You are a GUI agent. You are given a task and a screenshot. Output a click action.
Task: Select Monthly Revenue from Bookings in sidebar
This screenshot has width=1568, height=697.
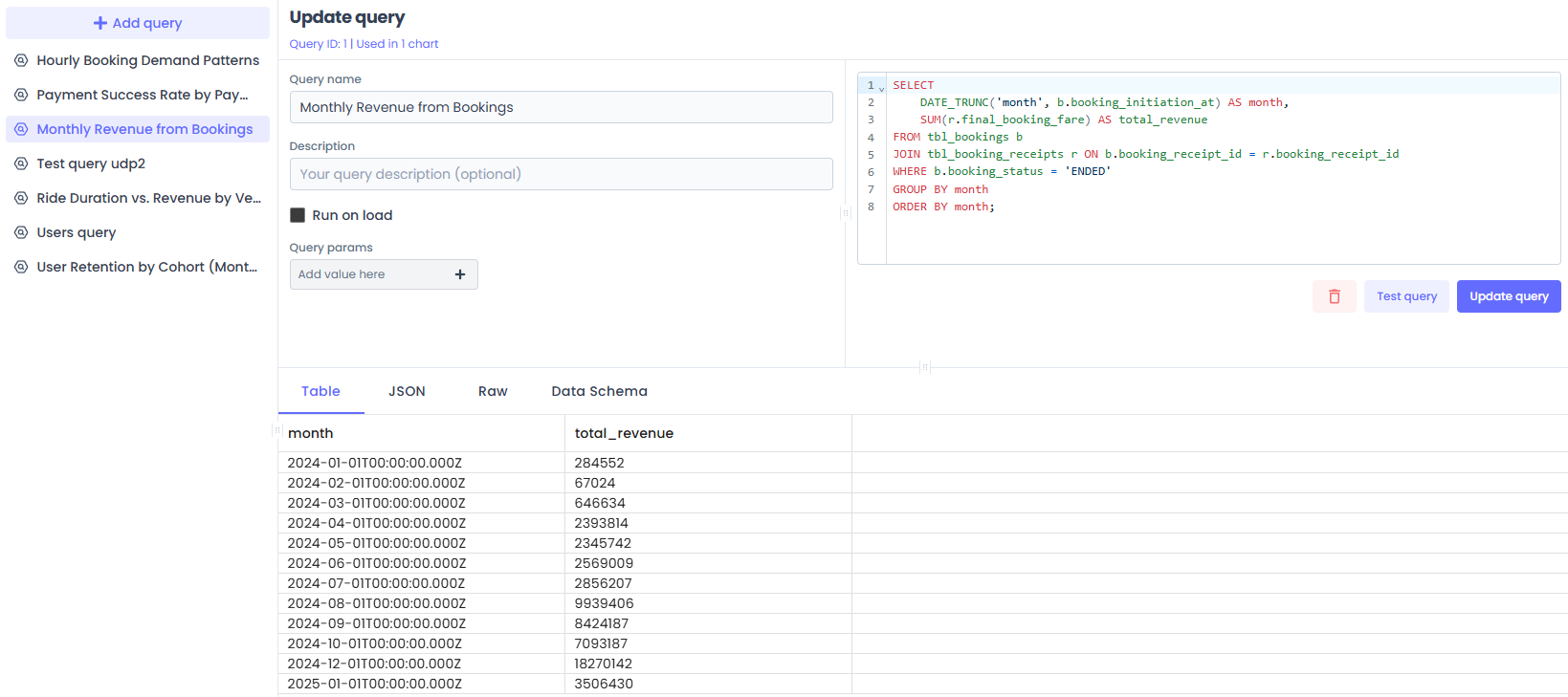(x=138, y=129)
